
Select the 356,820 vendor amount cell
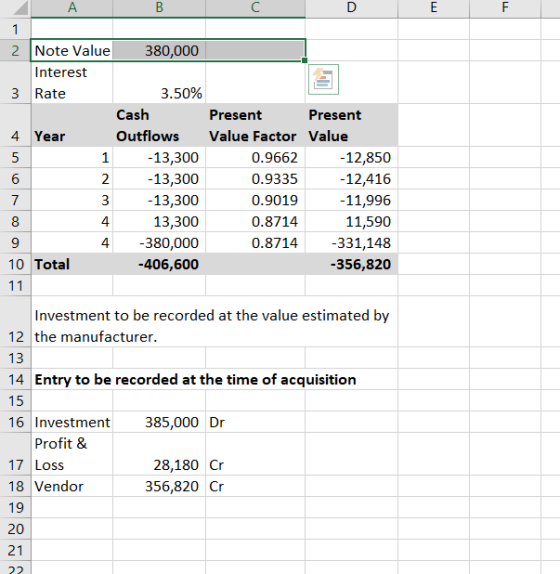coord(159,486)
